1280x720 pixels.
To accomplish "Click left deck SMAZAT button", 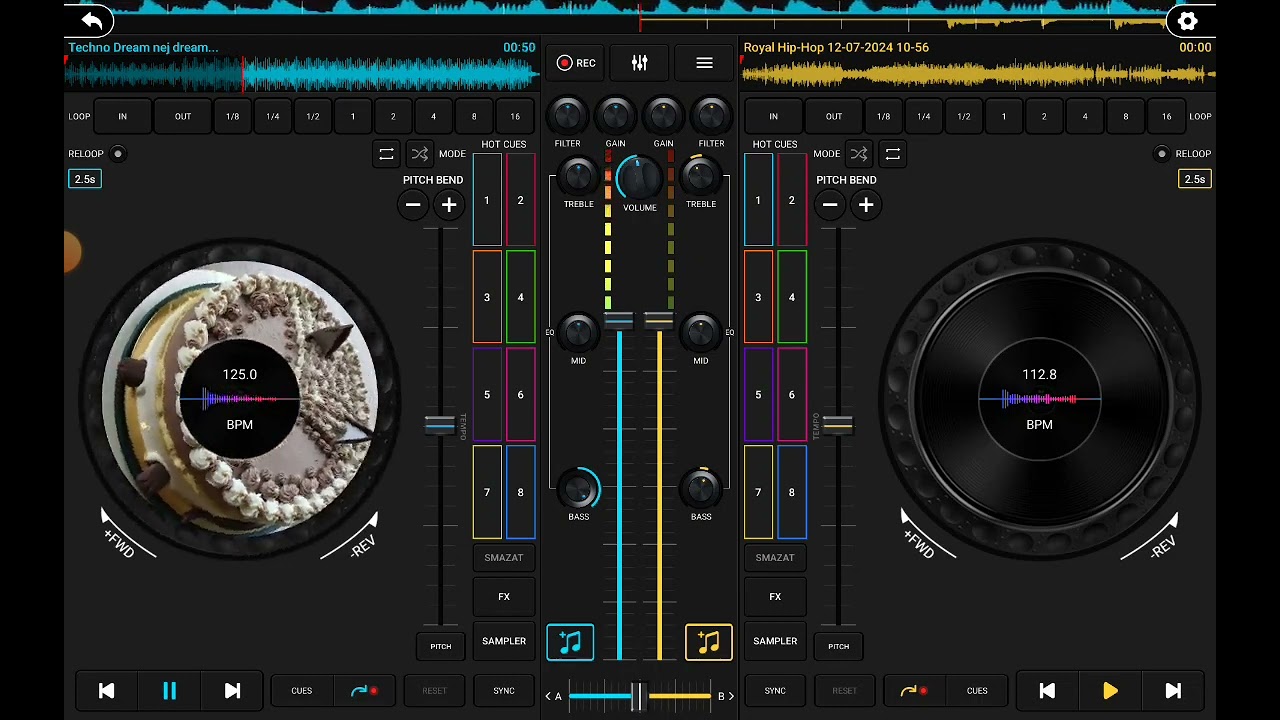I will pyautogui.click(x=504, y=558).
